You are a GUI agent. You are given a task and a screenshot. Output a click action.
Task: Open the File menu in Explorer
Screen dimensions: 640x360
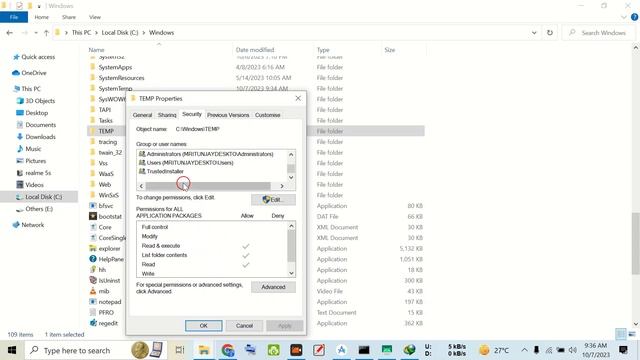click(14, 17)
